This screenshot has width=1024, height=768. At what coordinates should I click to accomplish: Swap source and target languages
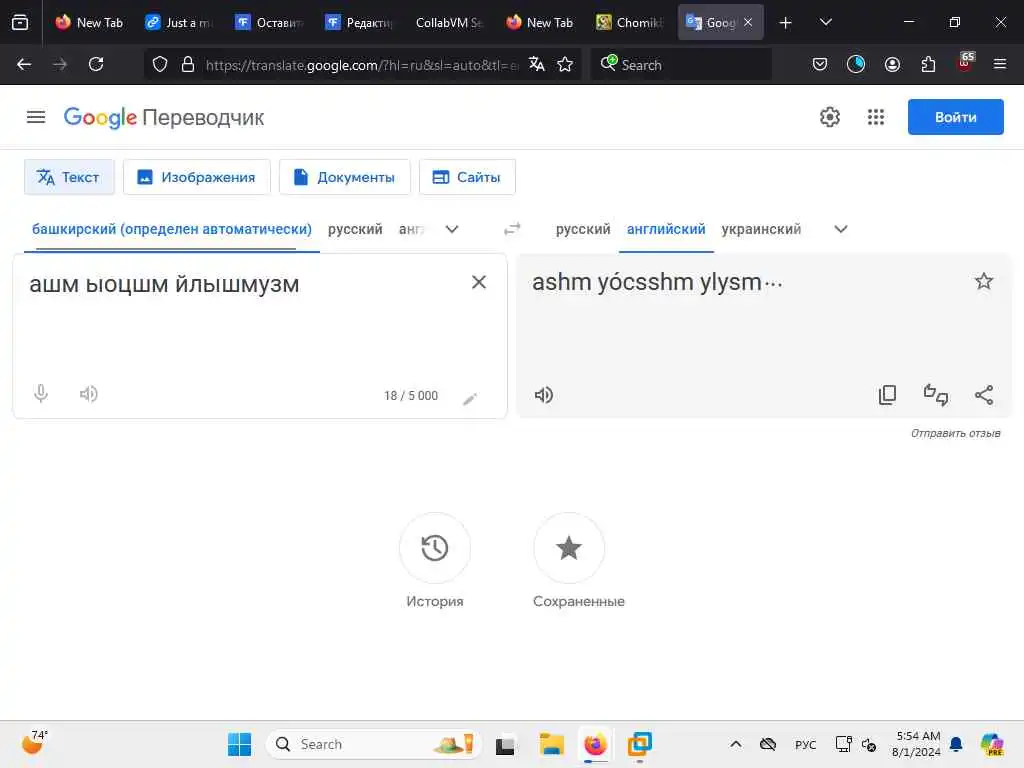point(512,229)
